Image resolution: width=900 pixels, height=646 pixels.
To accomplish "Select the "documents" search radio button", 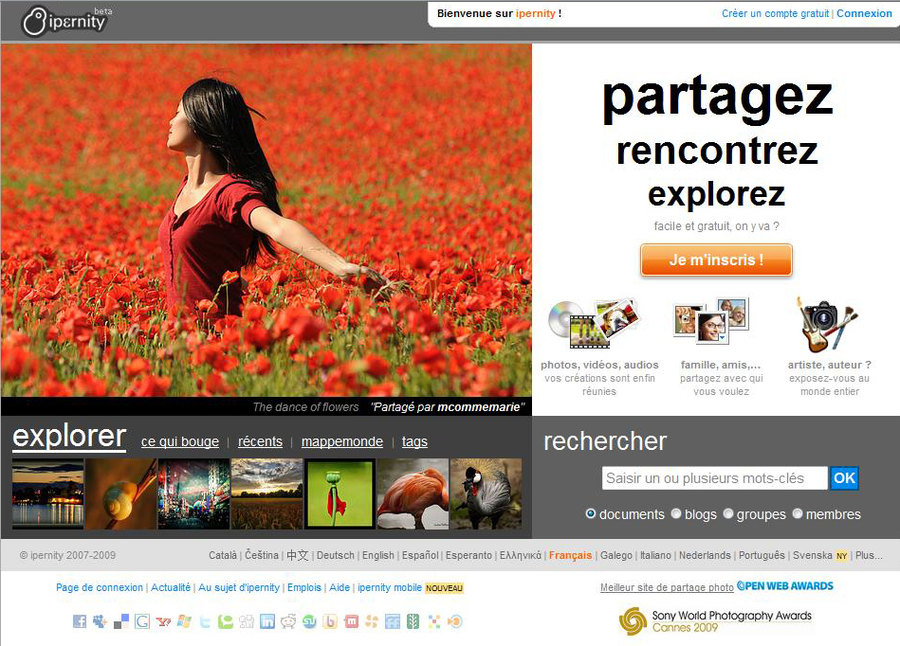I will coord(591,513).
